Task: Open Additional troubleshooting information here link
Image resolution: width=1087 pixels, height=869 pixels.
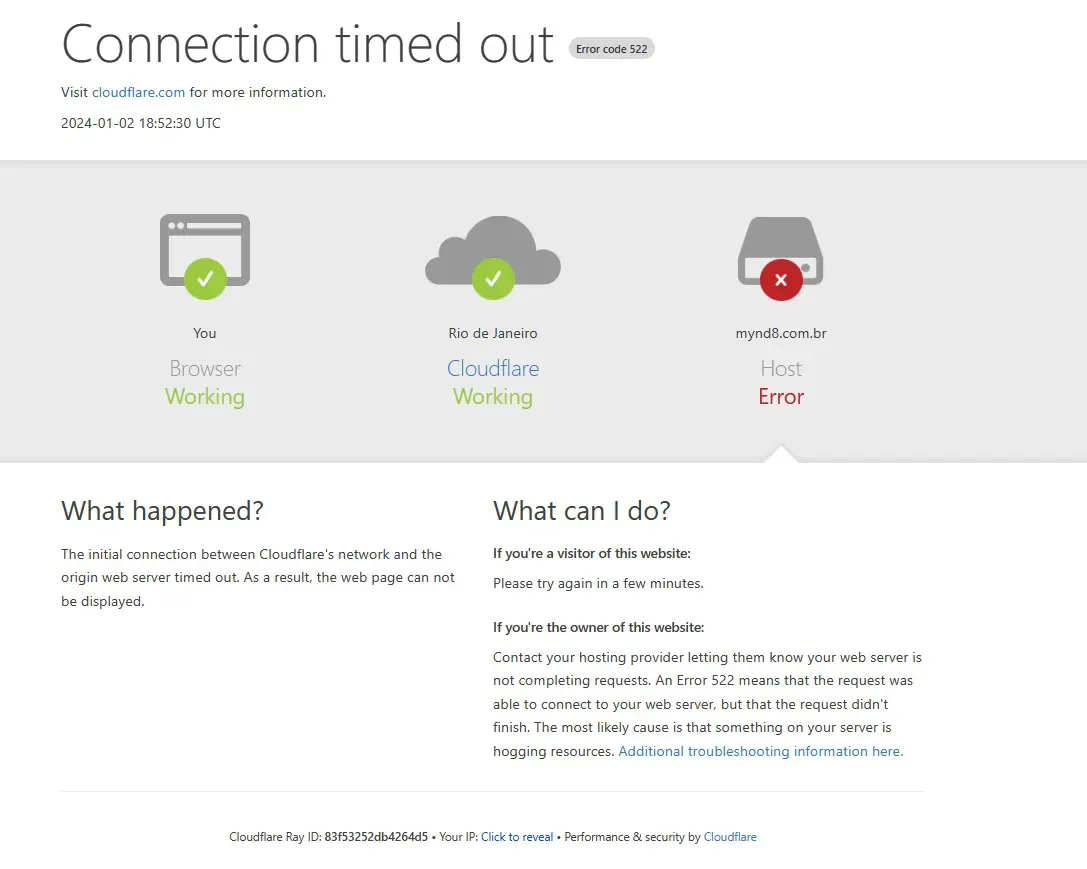Action: point(760,751)
